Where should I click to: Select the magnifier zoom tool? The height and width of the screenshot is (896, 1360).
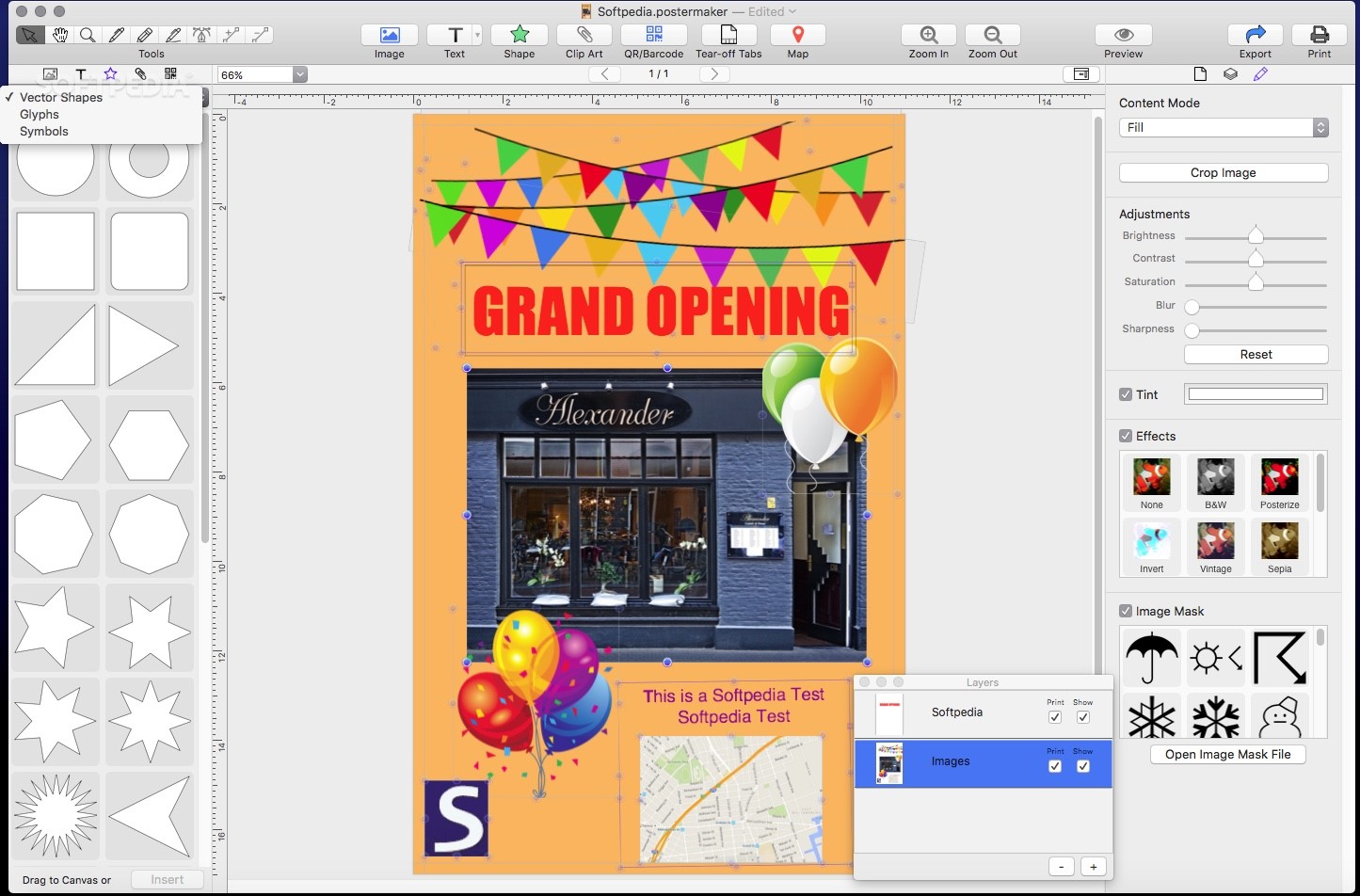coord(88,36)
